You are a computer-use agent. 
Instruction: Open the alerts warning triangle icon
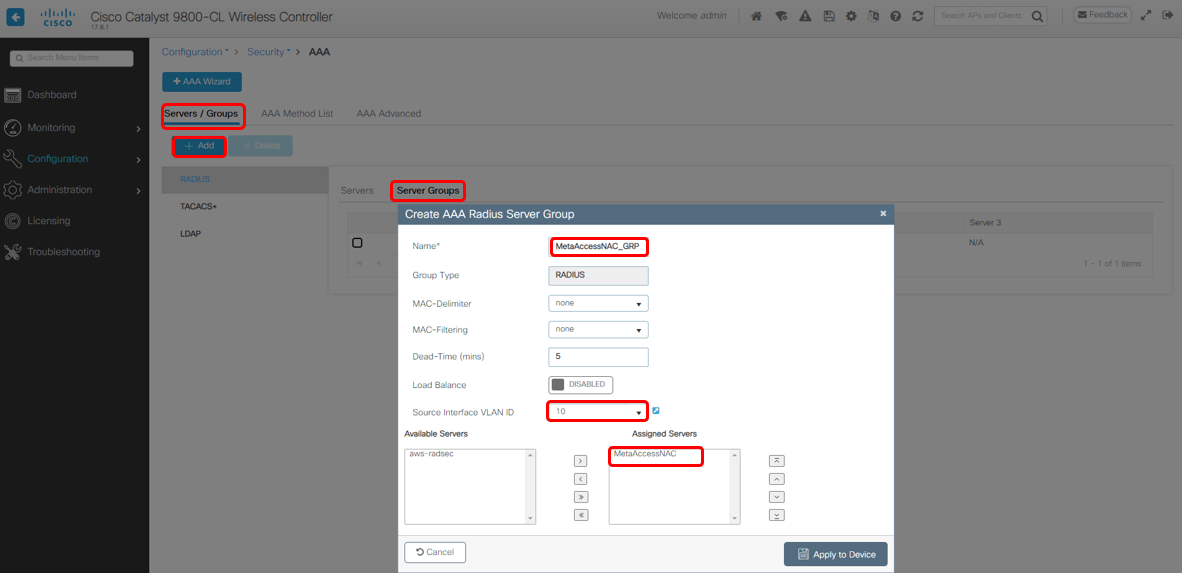coord(805,16)
